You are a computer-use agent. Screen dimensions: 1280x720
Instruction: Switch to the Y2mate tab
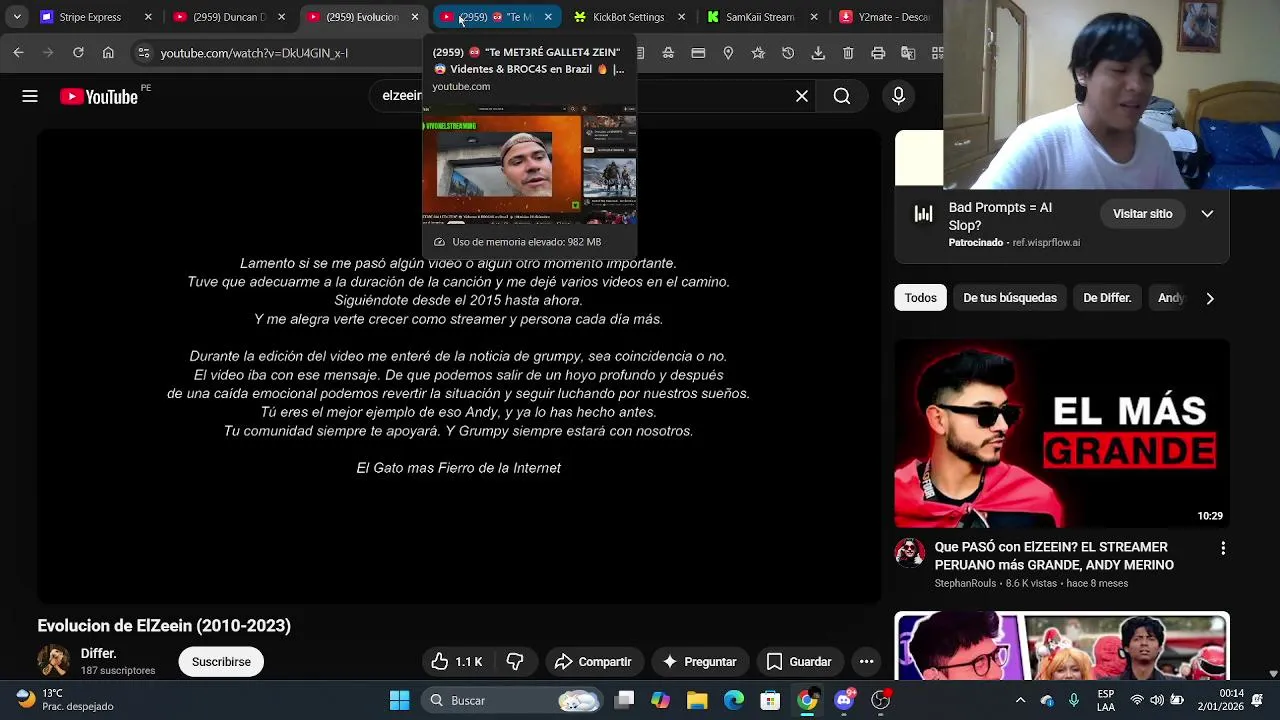pos(886,17)
